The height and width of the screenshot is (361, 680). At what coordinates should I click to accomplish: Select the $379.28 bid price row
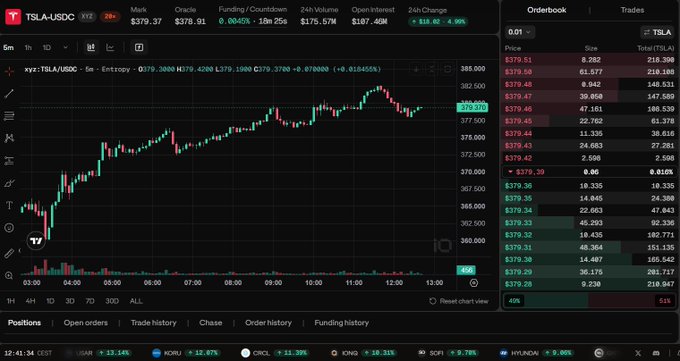point(590,284)
